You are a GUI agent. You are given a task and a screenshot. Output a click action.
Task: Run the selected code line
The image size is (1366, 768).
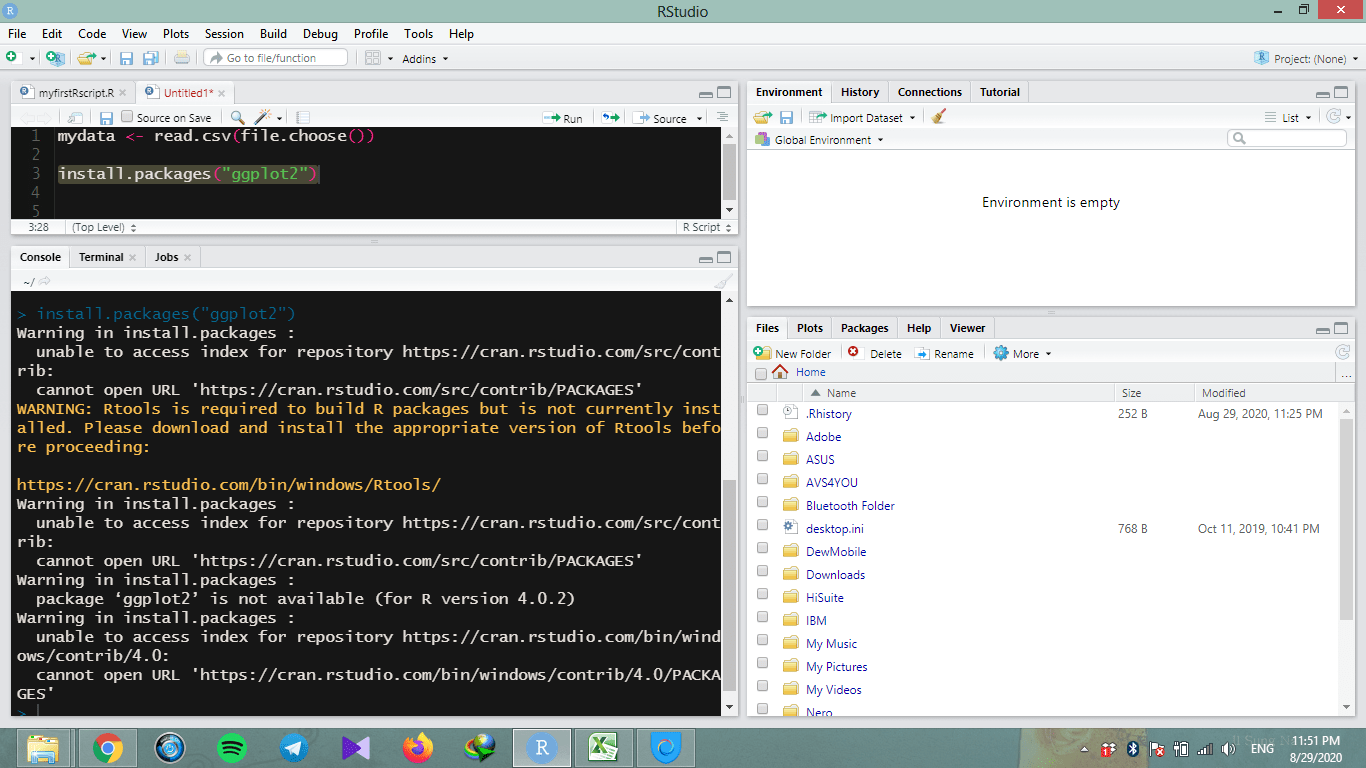click(563, 117)
